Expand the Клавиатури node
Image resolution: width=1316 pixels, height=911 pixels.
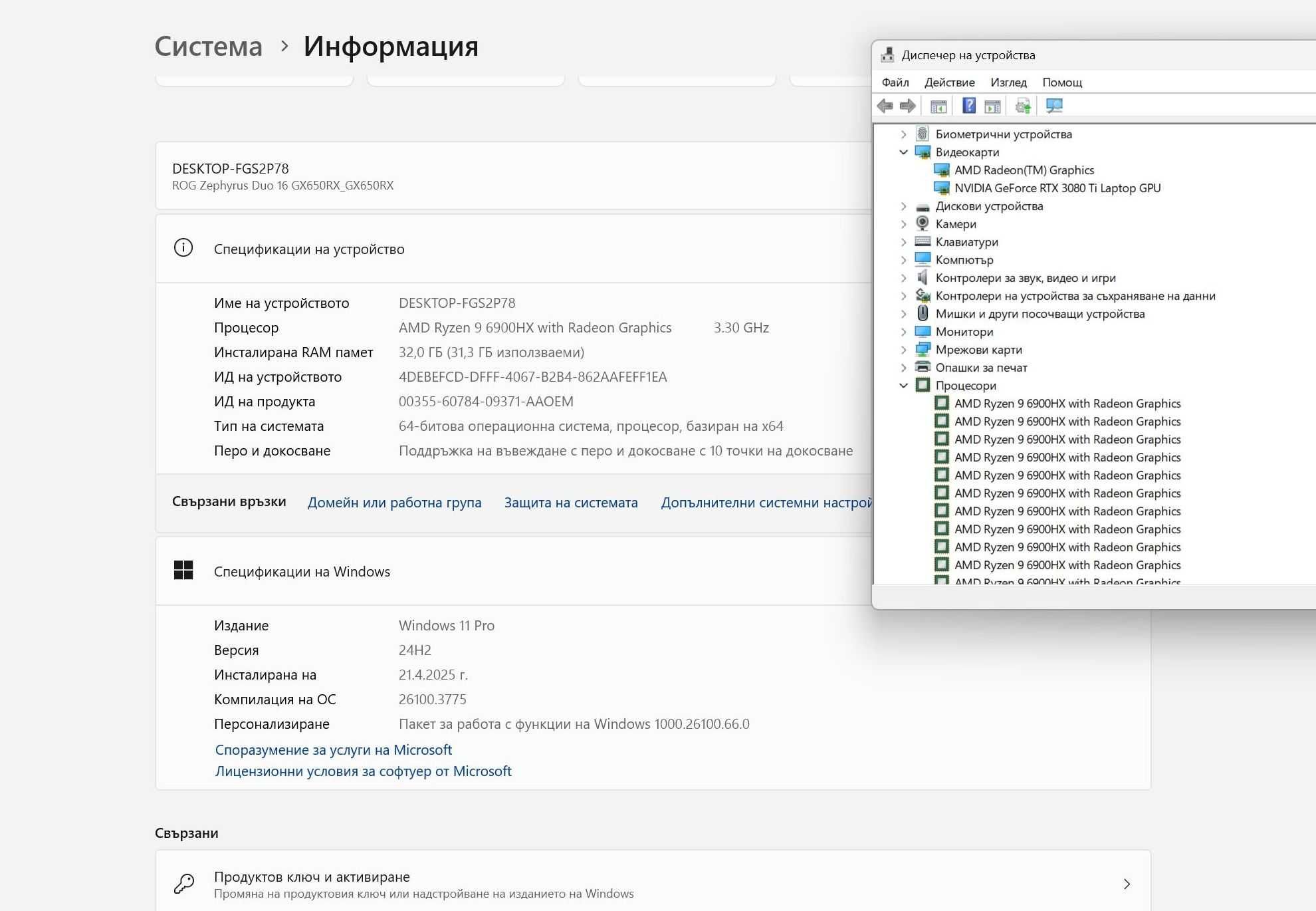903,242
